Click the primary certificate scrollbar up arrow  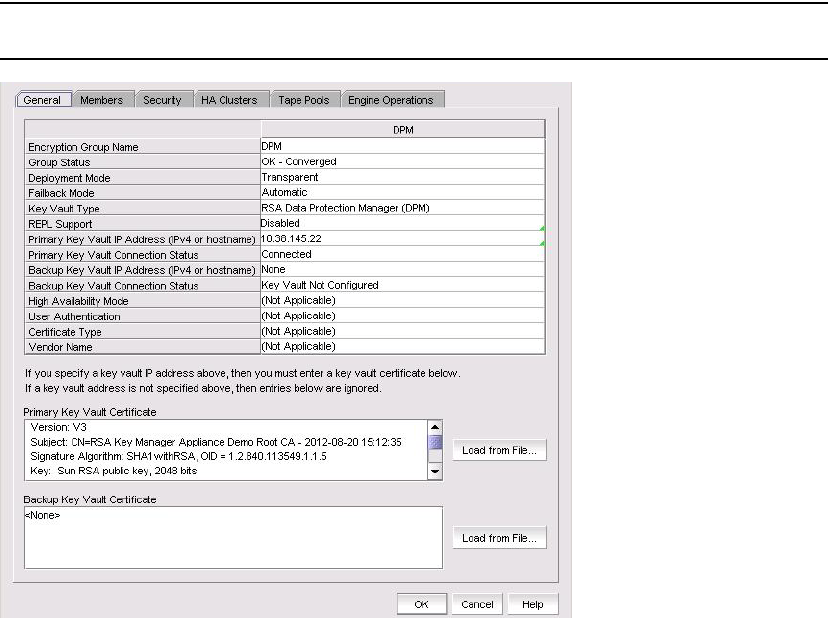click(435, 427)
